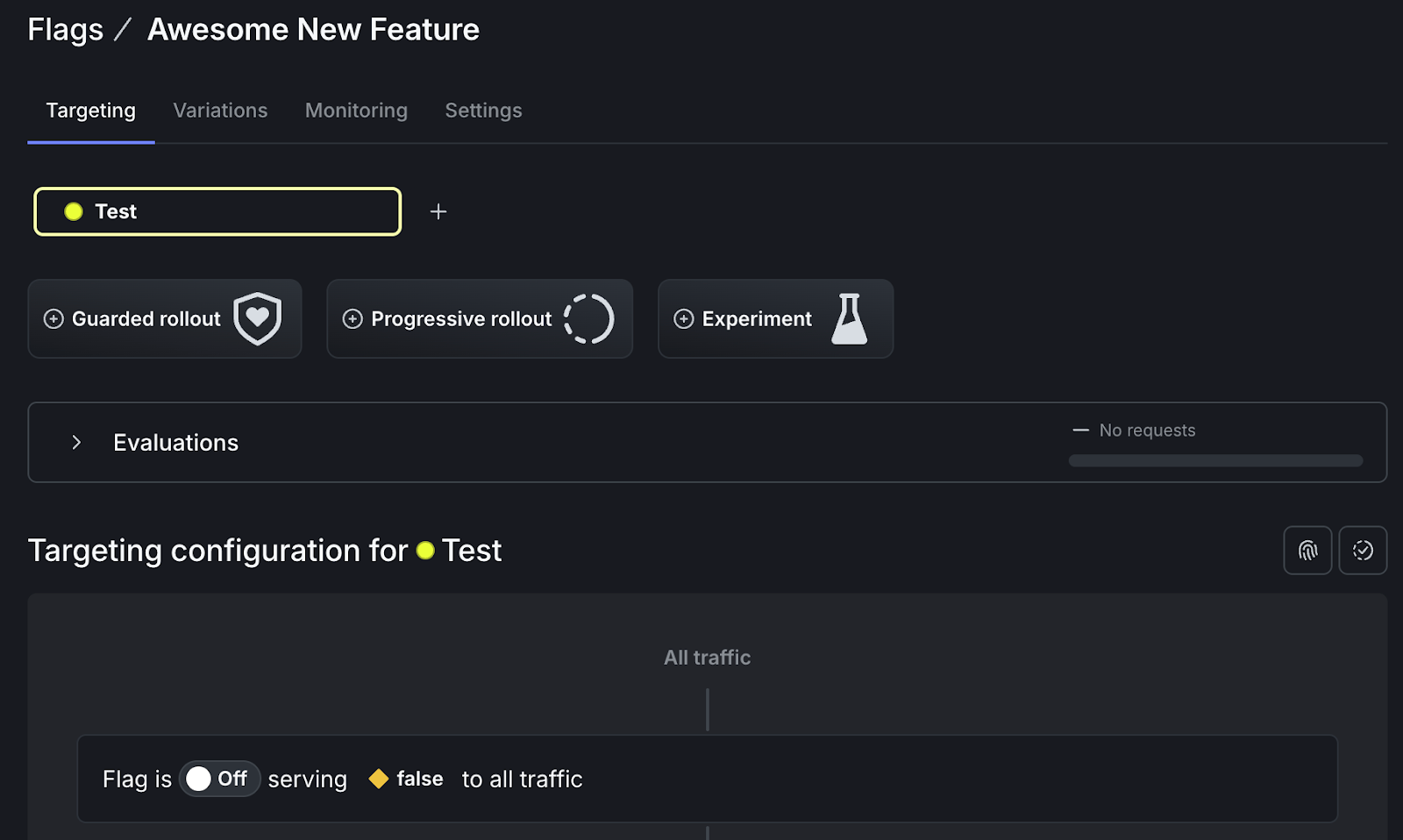Select the Guarded rollout shield icon
Screen dimensions: 1403x840
click(257, 318)
